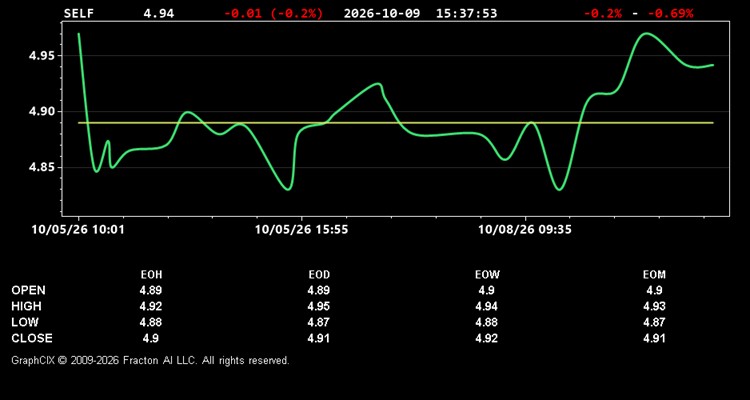750x400 pixels.
Task: Click the LOW row label
Action: (x=25, y=322)
